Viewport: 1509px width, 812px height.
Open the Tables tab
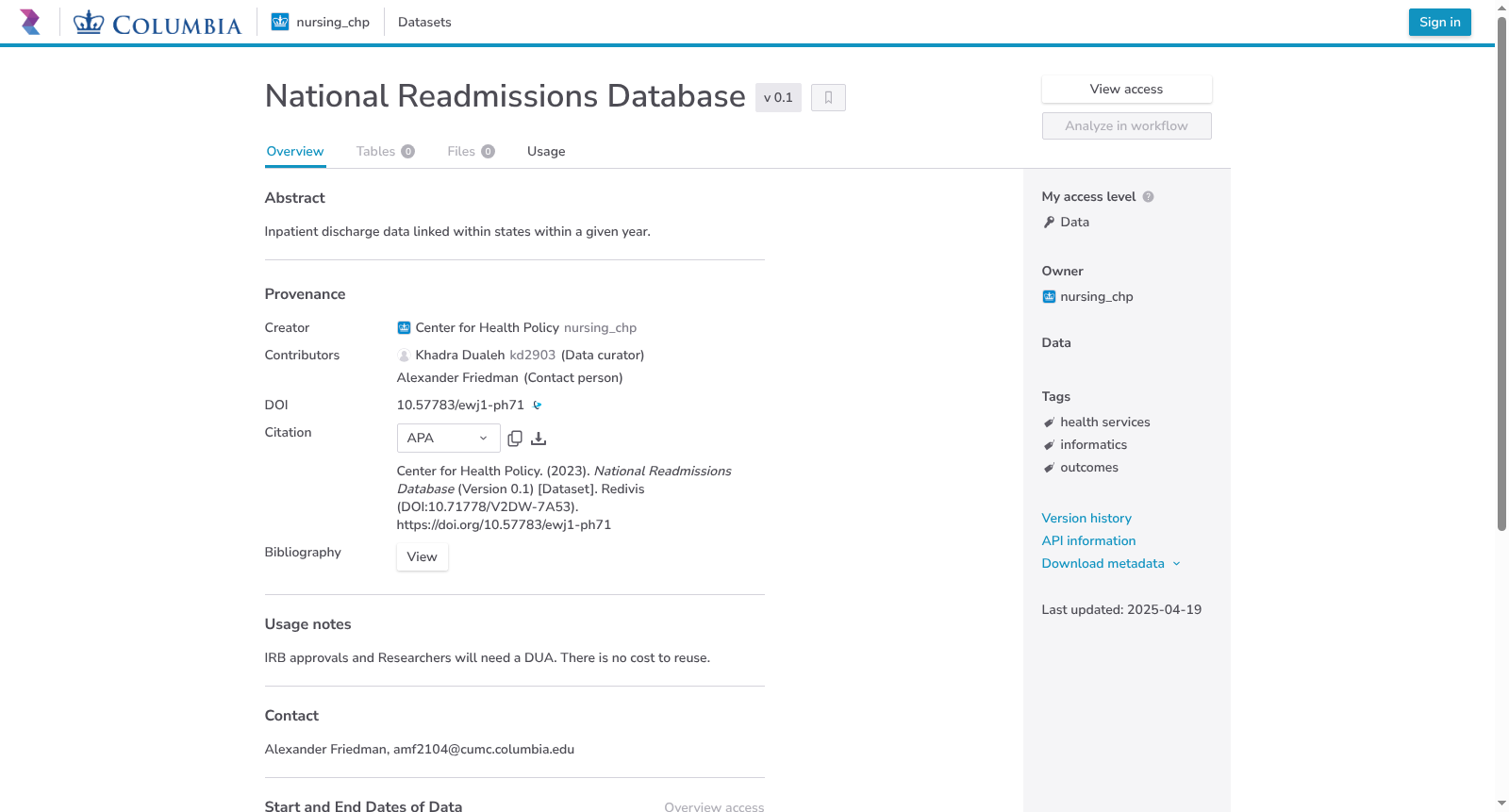(x=386, y=152)
